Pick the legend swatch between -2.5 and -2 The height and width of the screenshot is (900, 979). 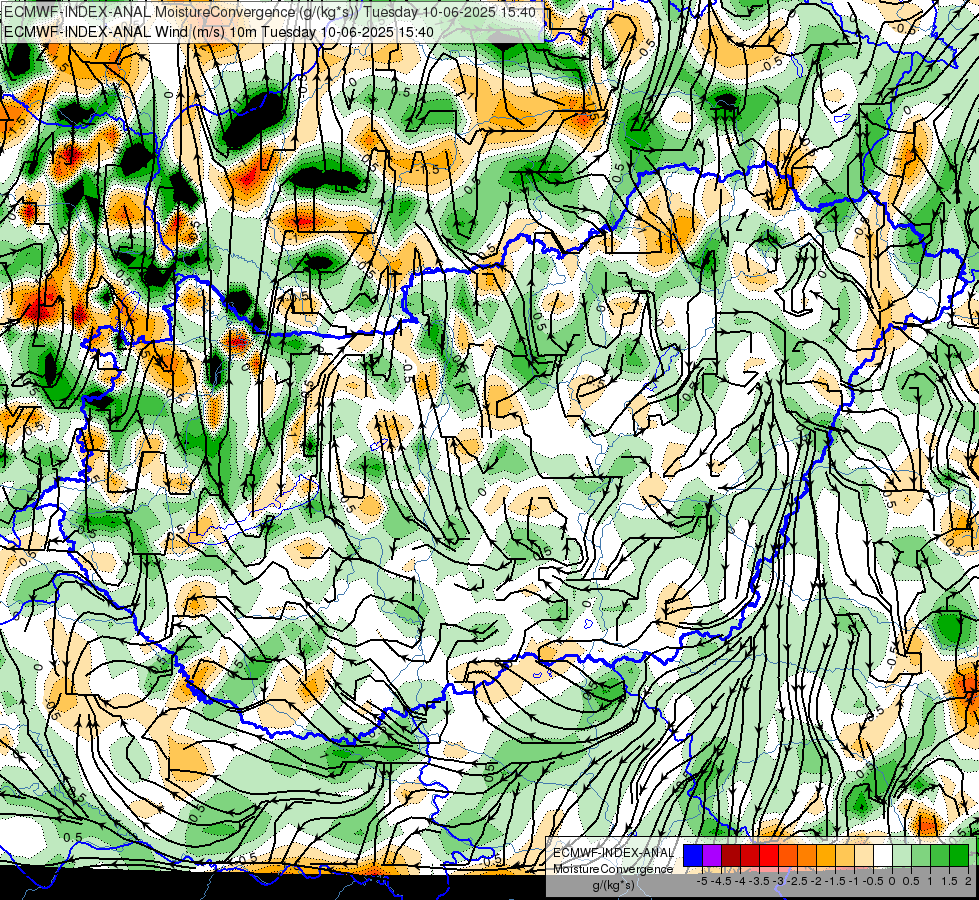click(x=807, y=856)
